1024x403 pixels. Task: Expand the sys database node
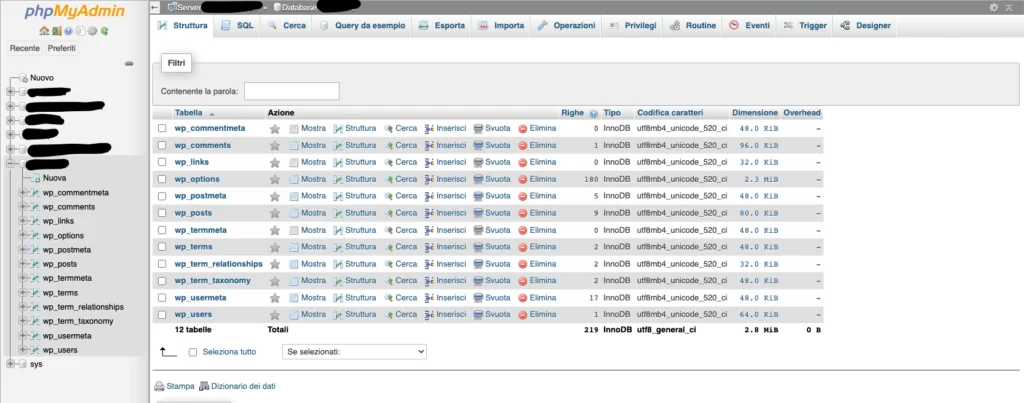point(10,364)
